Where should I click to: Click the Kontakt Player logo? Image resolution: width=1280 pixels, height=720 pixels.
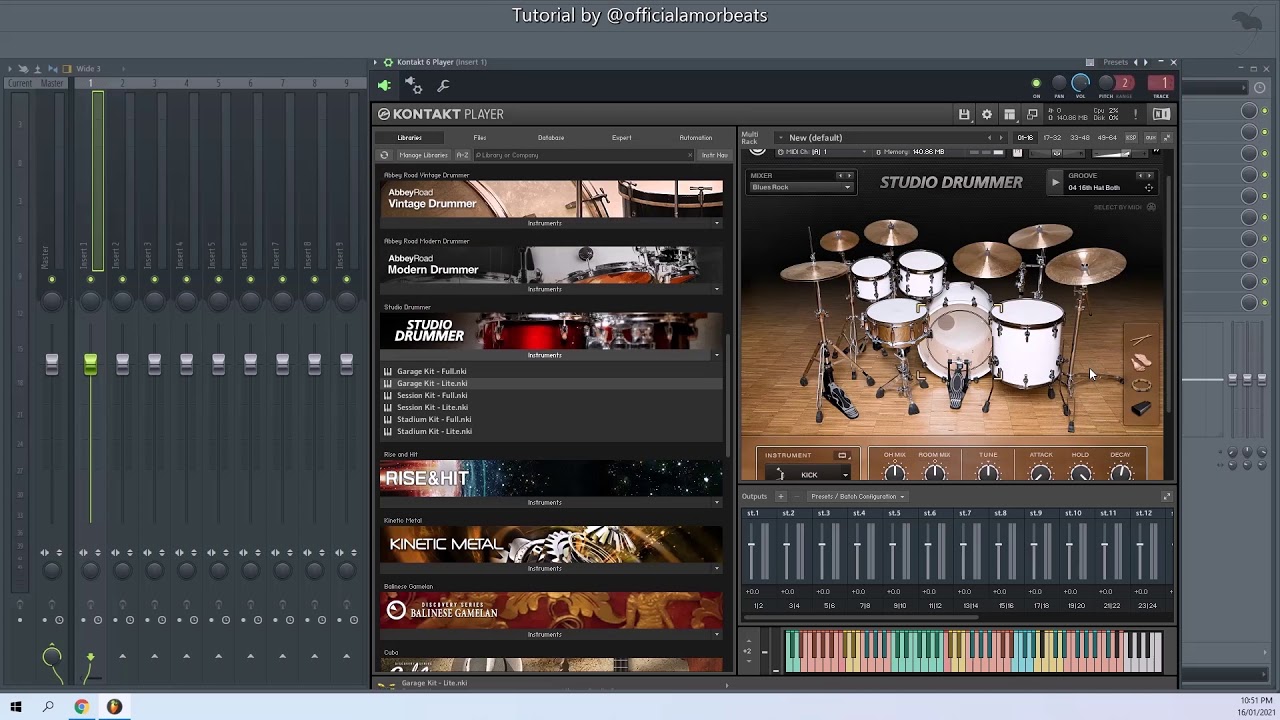pos(440,114)
